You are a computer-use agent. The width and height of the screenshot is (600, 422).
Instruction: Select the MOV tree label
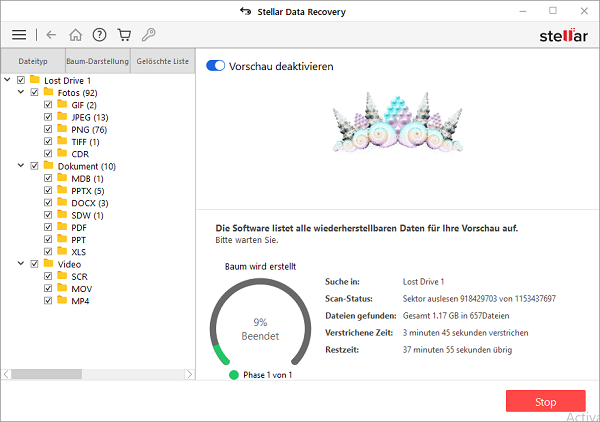82,288
